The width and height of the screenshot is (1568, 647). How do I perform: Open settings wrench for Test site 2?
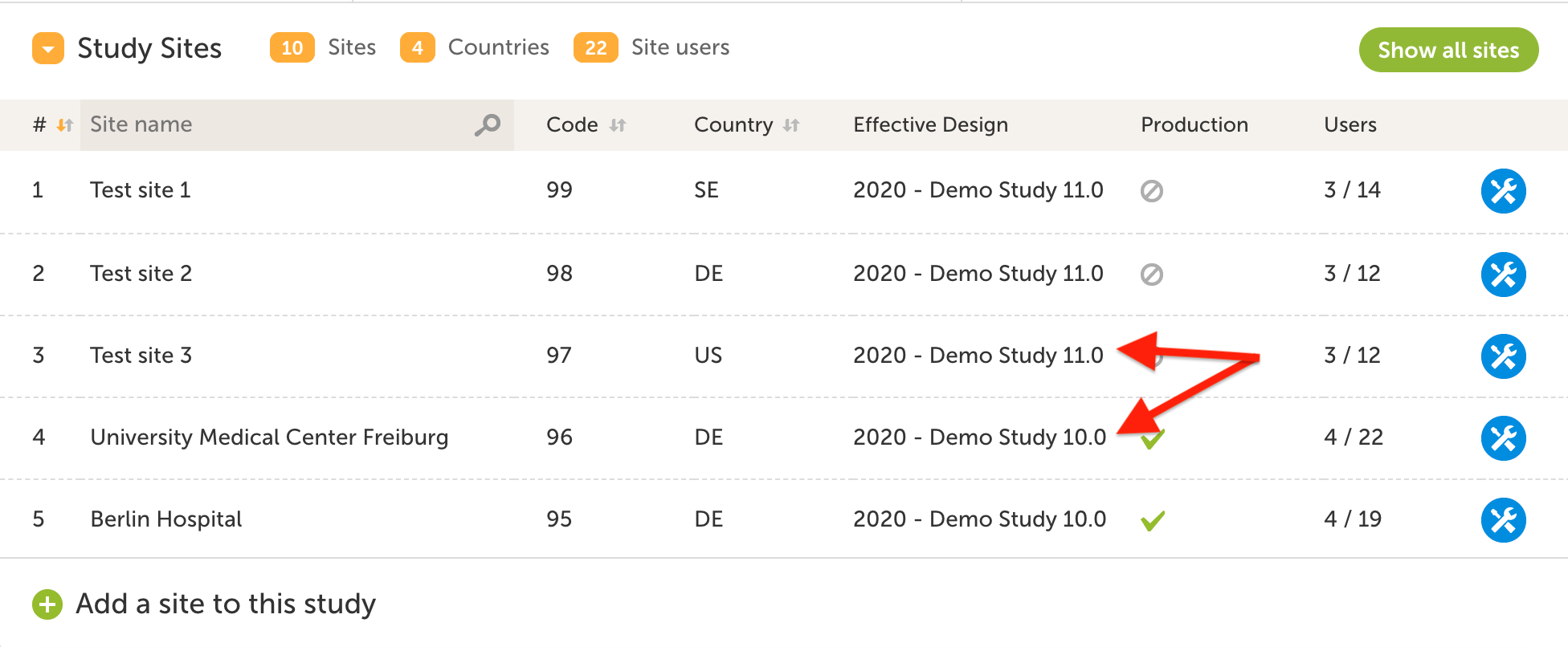pyautogui.click(x=1503, y=275)
